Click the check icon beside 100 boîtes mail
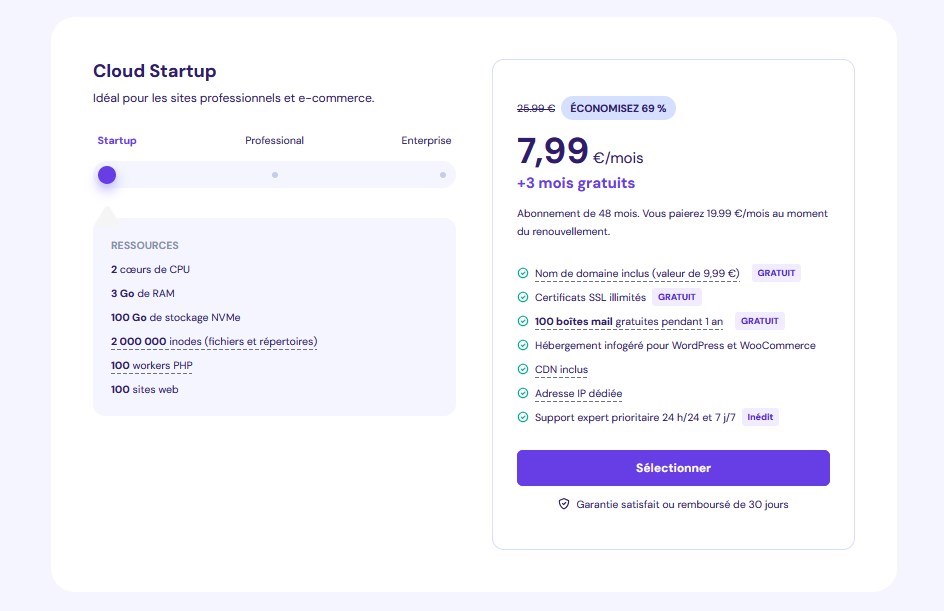Image resolution: width=944 pixels, height=611 pixels. pos(523,321)
